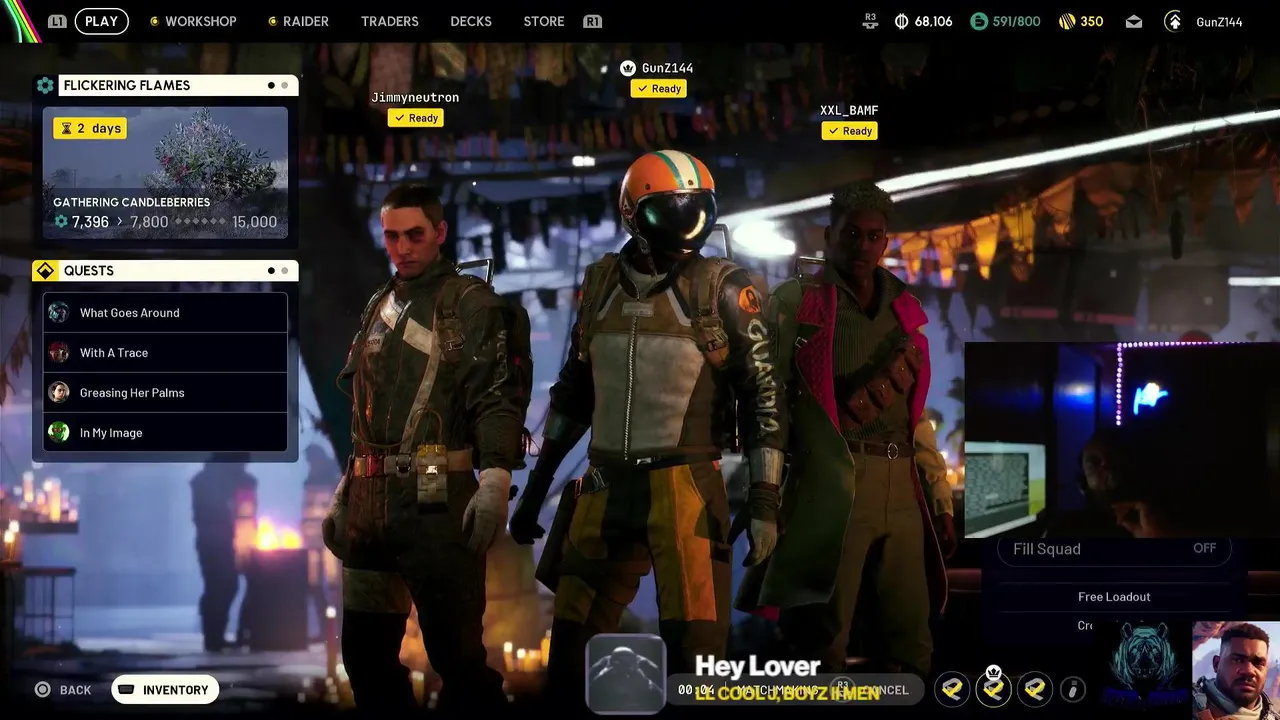
Task: Click the squad leader icon beside GunZ144
Action: [628, 68]
